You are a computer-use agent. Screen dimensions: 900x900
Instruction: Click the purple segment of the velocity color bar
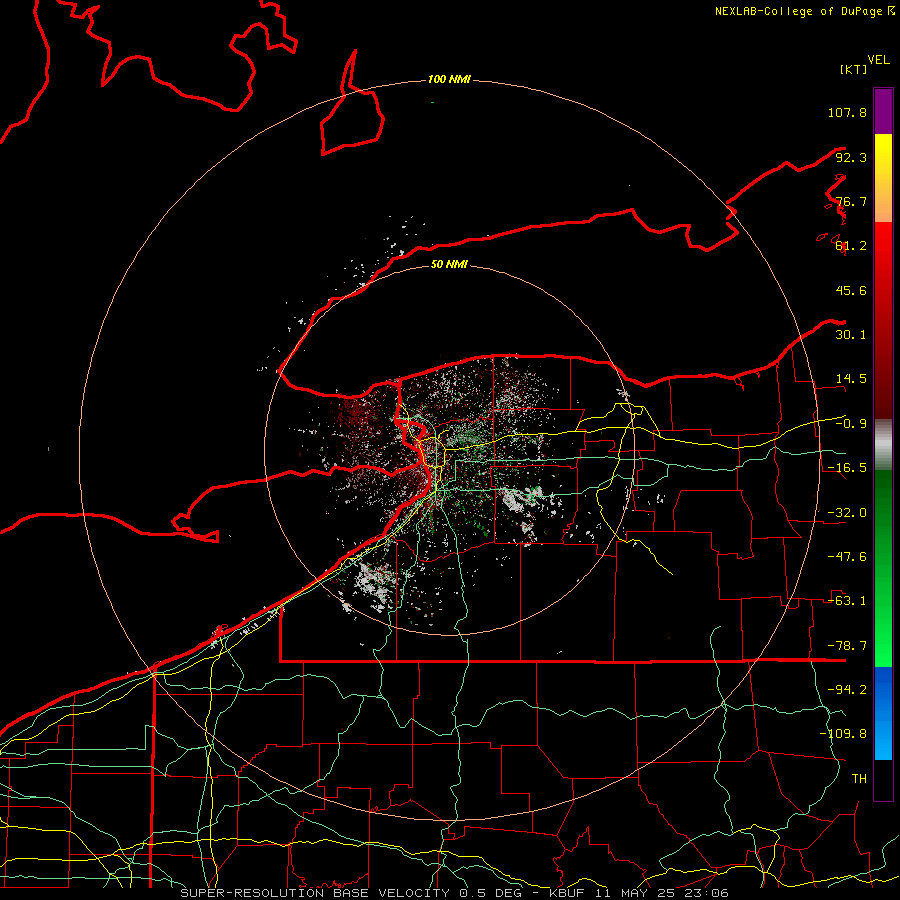[x=883, y=111]
